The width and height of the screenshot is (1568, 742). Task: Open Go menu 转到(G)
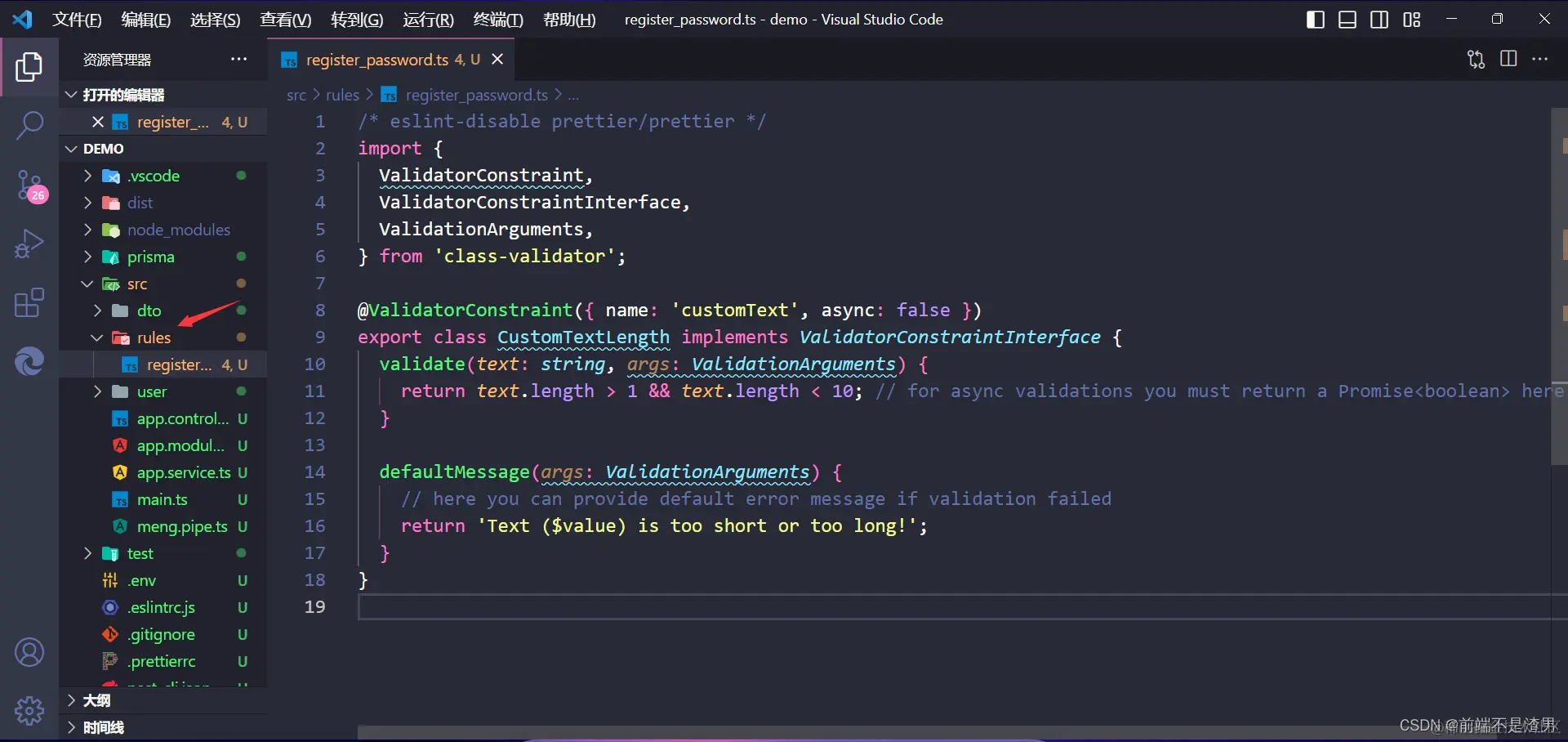click(357, 20)
